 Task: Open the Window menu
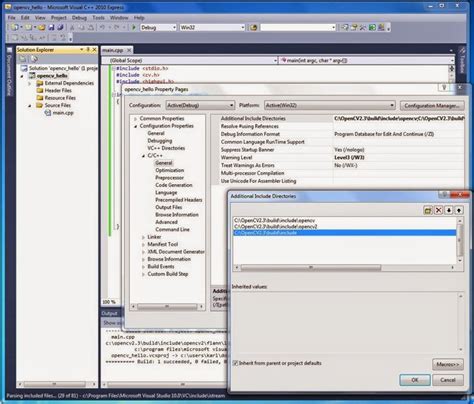[119, 18]
